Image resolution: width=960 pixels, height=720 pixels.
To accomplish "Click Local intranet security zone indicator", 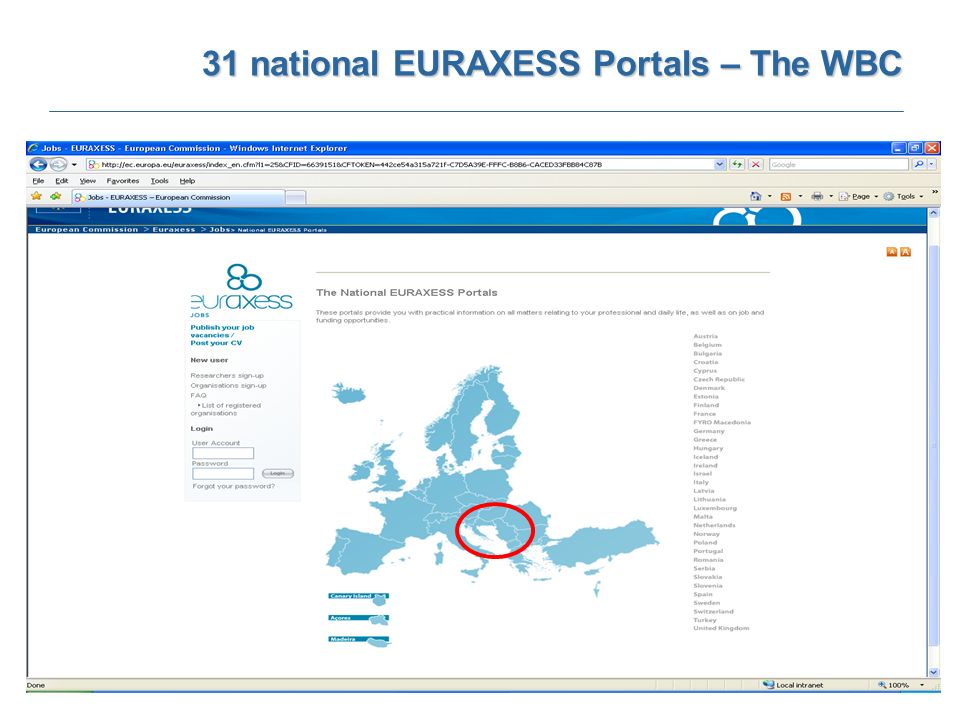I will coord(793,685).
